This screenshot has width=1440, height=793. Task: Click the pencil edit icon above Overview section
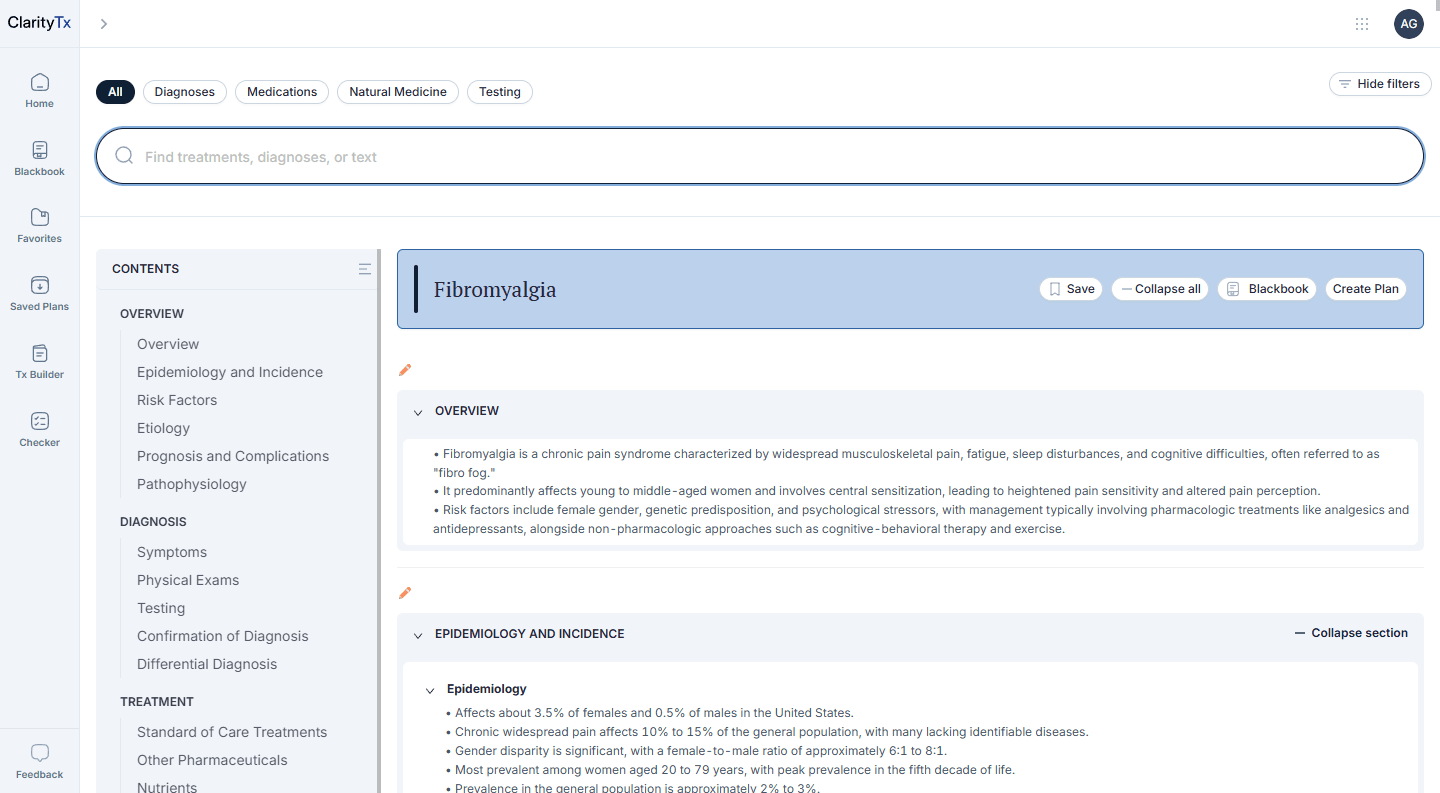click(405, 369)
